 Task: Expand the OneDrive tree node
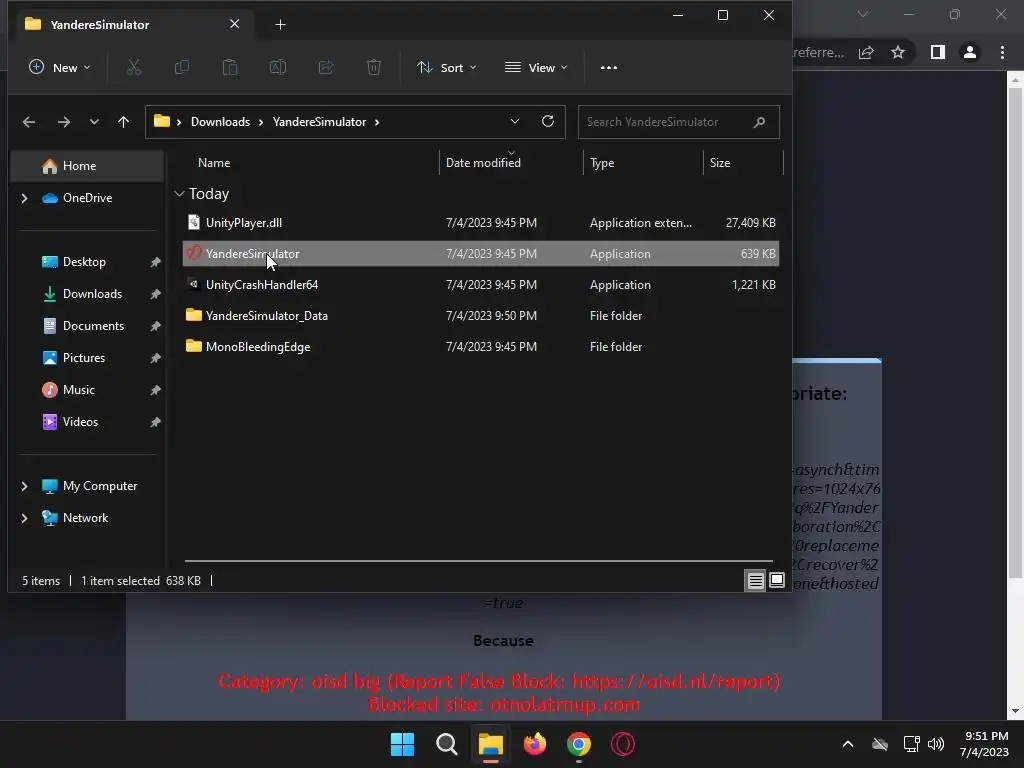[24, 198]
